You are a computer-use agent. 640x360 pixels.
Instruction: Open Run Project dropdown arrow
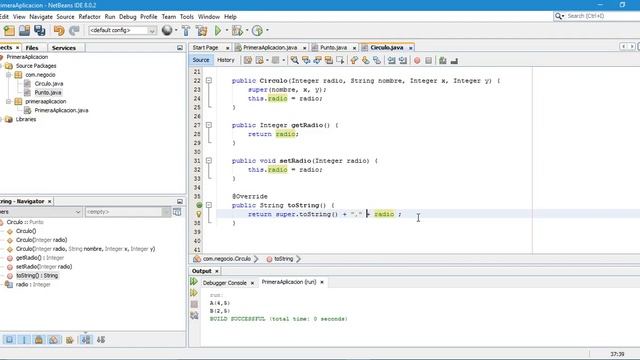click(227, 30)
